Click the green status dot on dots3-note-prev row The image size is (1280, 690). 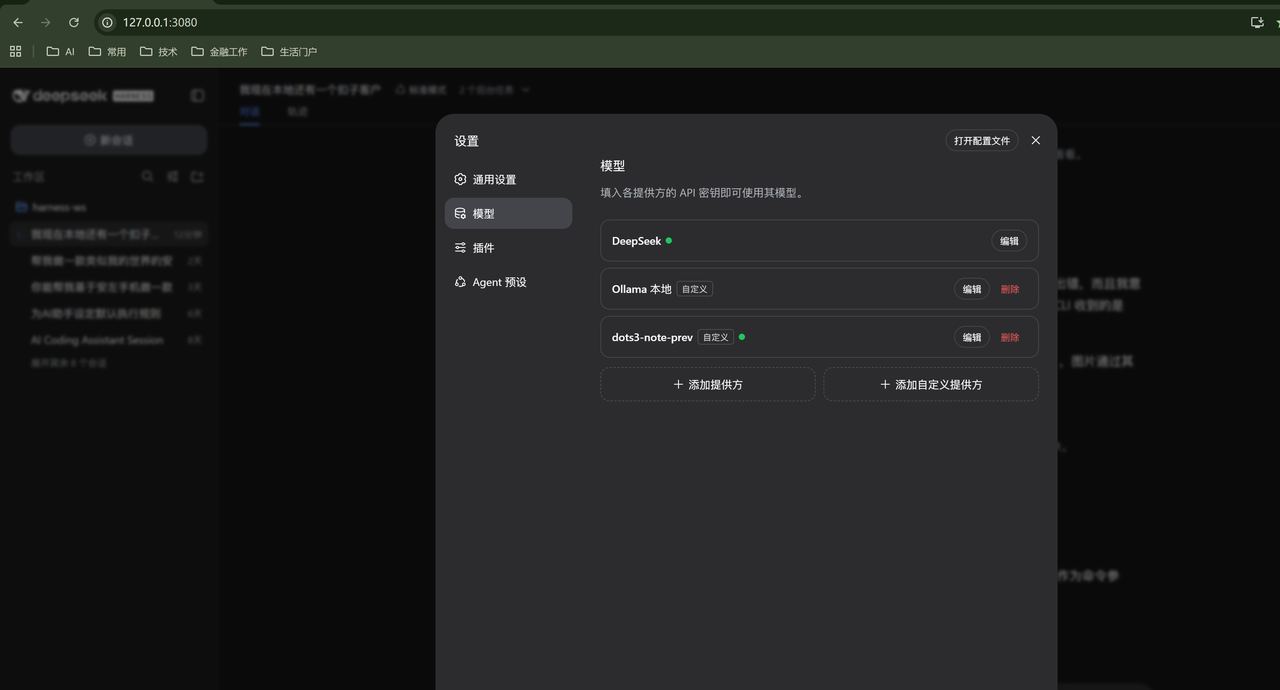click(x=741, y=337)
